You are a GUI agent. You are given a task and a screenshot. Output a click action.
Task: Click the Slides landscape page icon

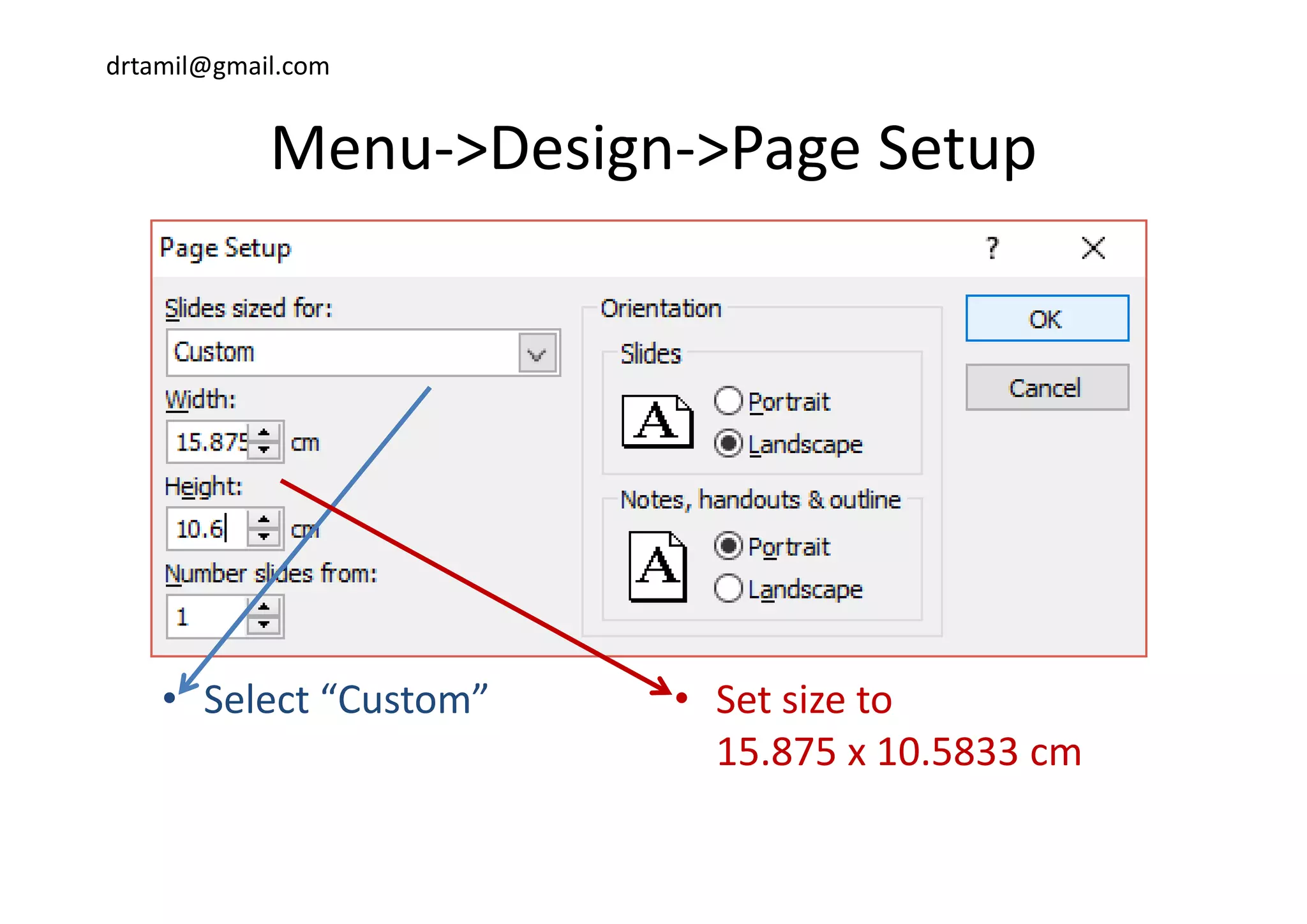tap(658, 421)
